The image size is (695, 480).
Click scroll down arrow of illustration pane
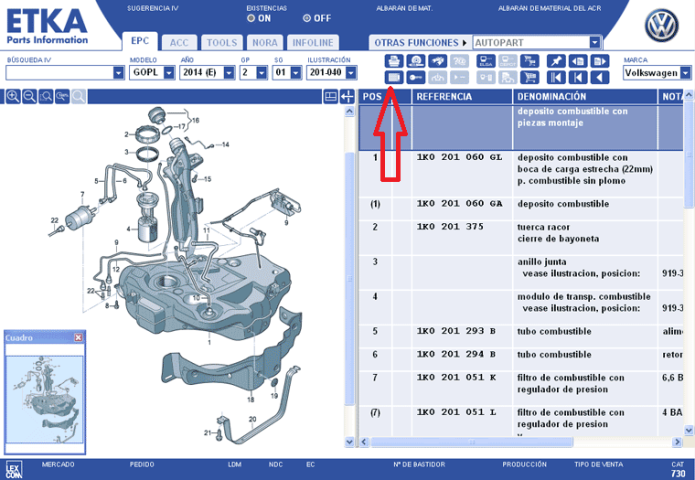pos(349,442)
